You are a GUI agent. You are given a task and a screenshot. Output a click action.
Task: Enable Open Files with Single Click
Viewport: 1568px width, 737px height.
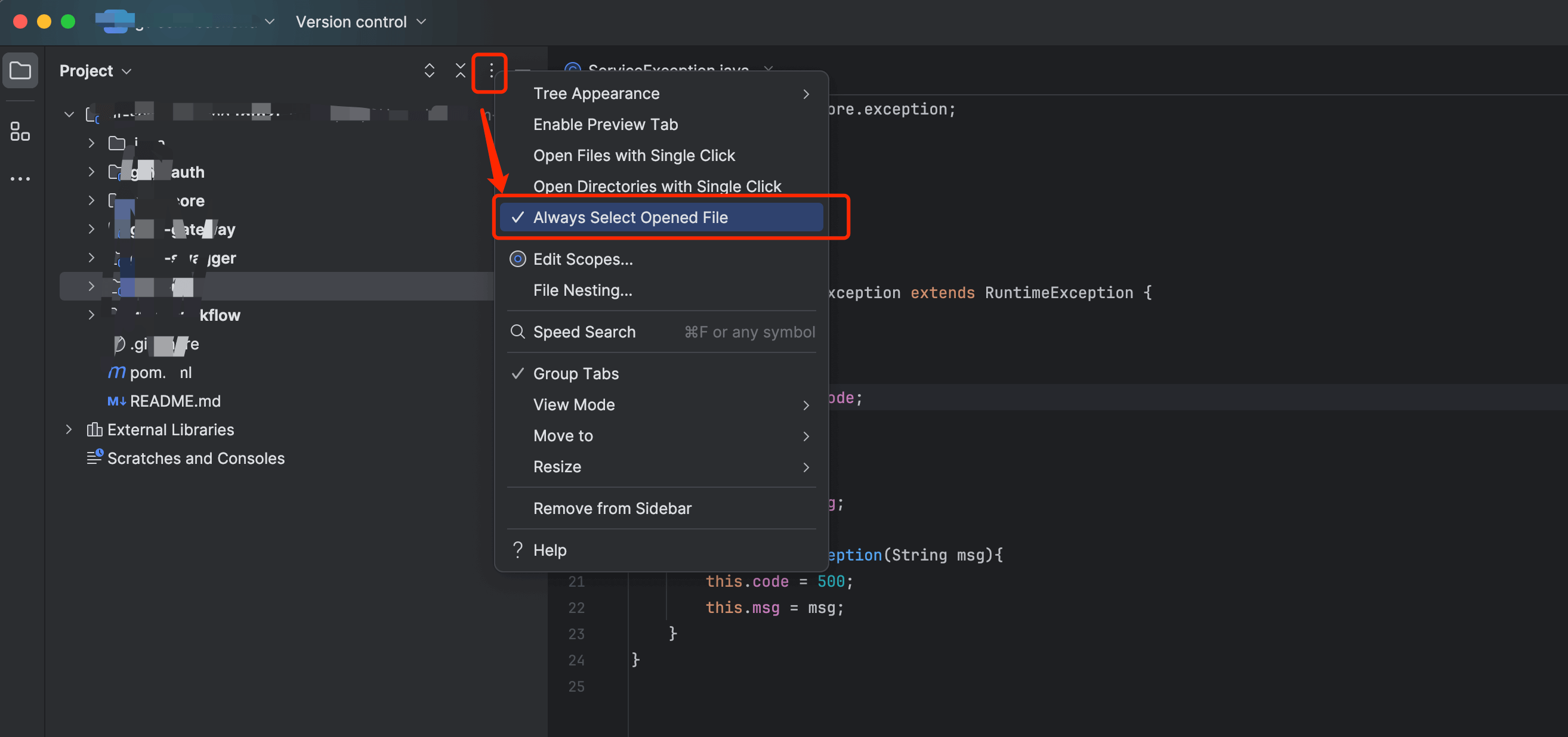click(x=633, y=155)
